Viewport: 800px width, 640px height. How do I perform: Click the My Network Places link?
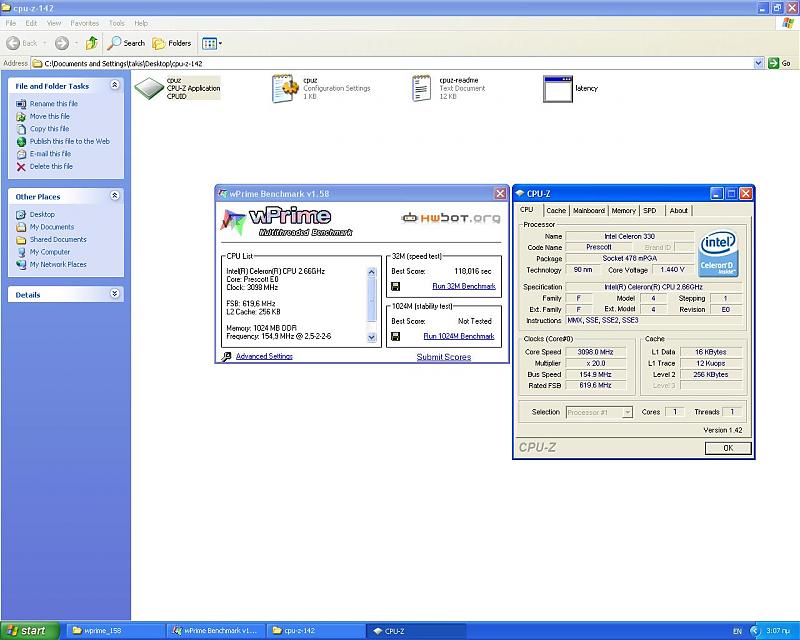(x=58, y=264)
